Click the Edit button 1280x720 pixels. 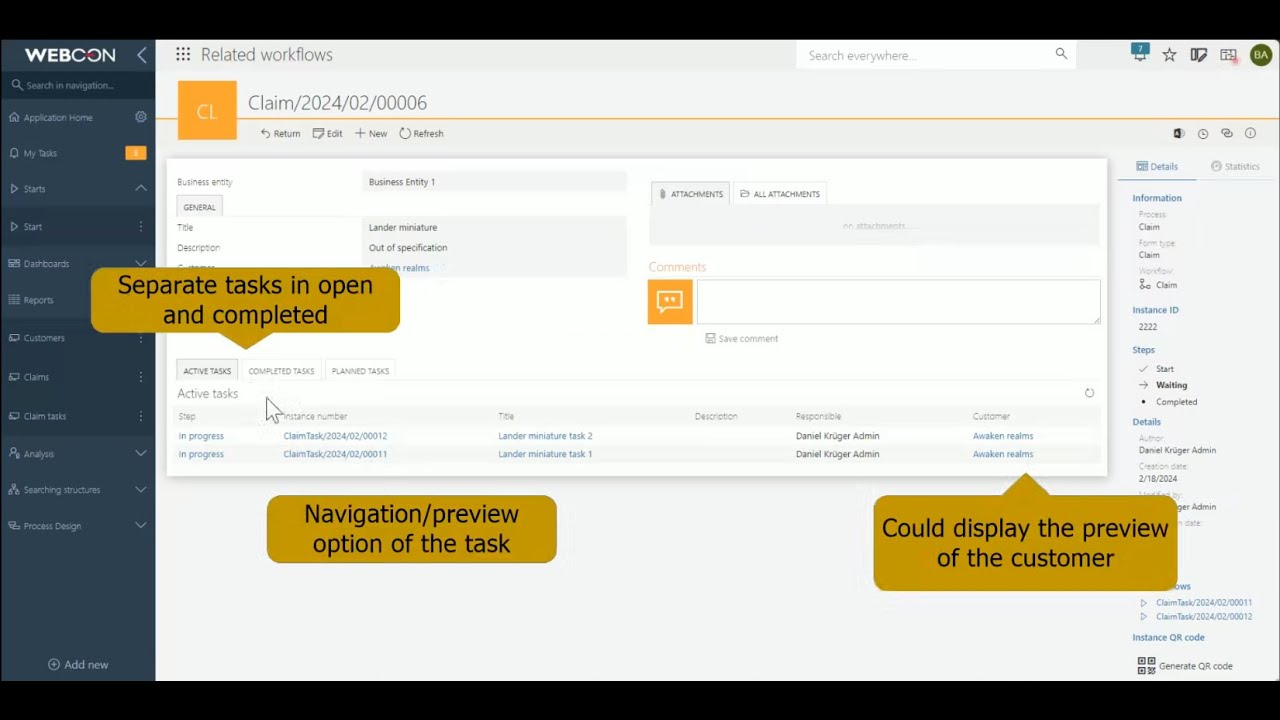click(x=327, y=133)
